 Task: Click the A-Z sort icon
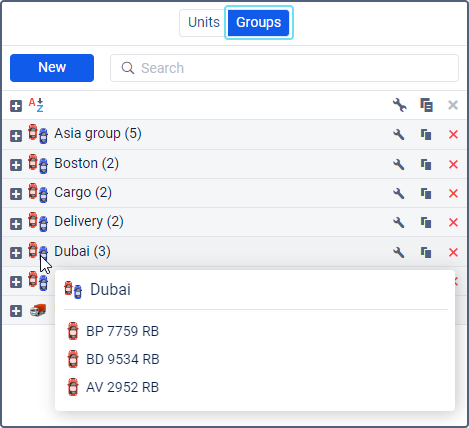click(x=36, y=105)
